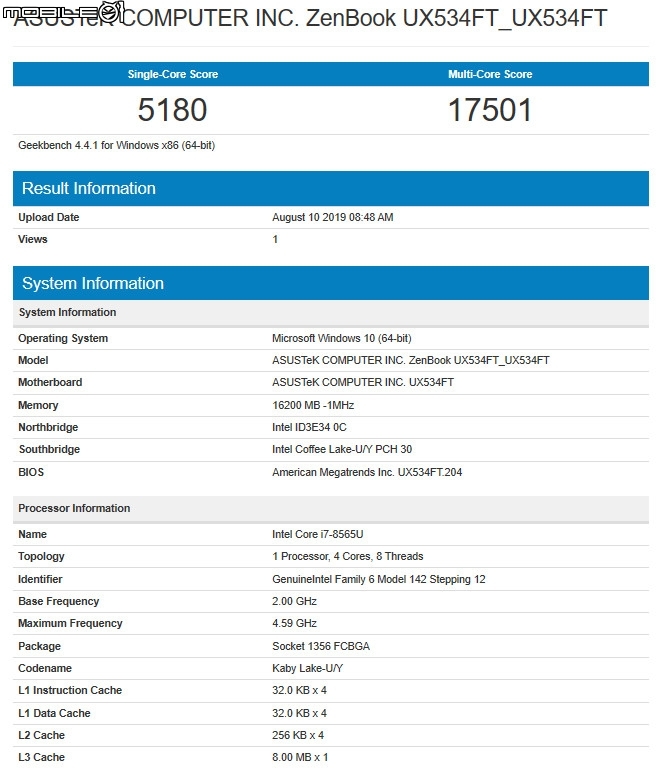Click the Topology row label
The height and width of the screenshot is (774, 661).
click(x=41, y=556)
